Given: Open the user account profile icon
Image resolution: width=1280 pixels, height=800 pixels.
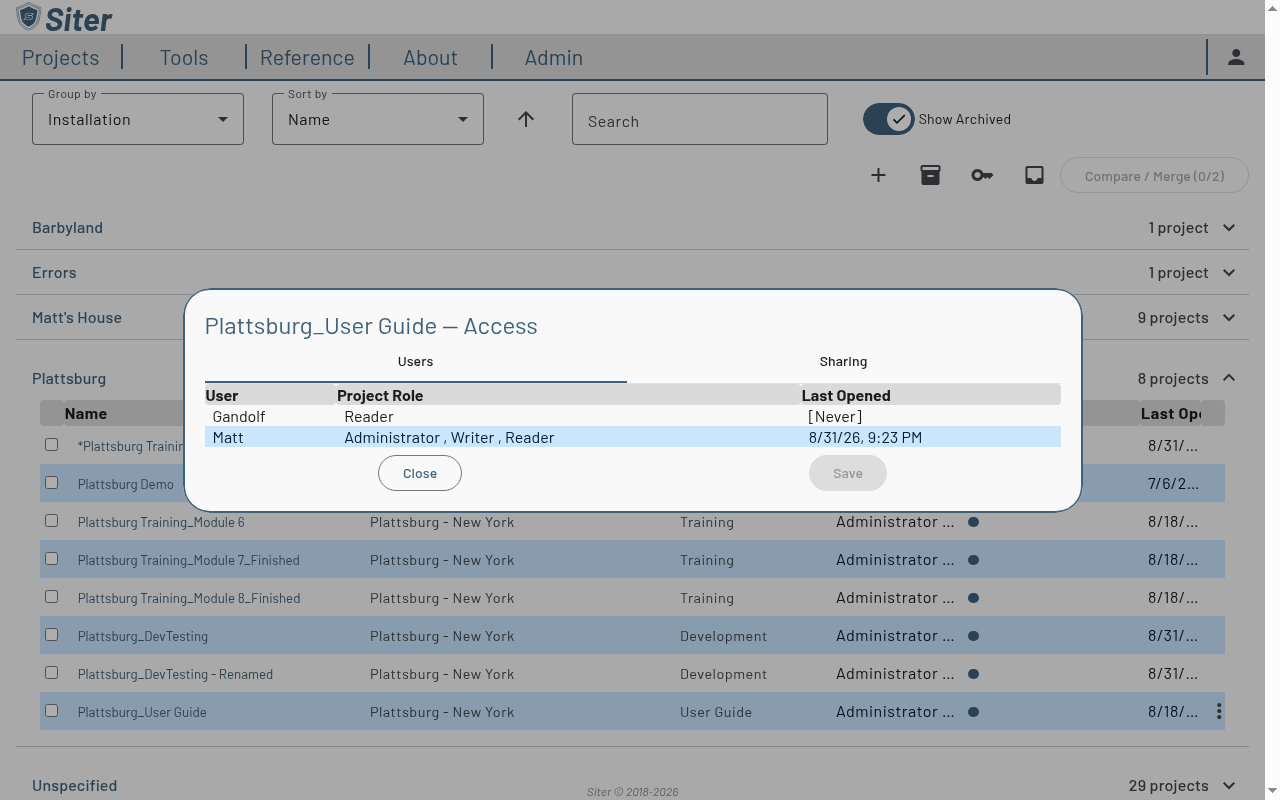Looking at the screenshot, I should [1236, 57].
